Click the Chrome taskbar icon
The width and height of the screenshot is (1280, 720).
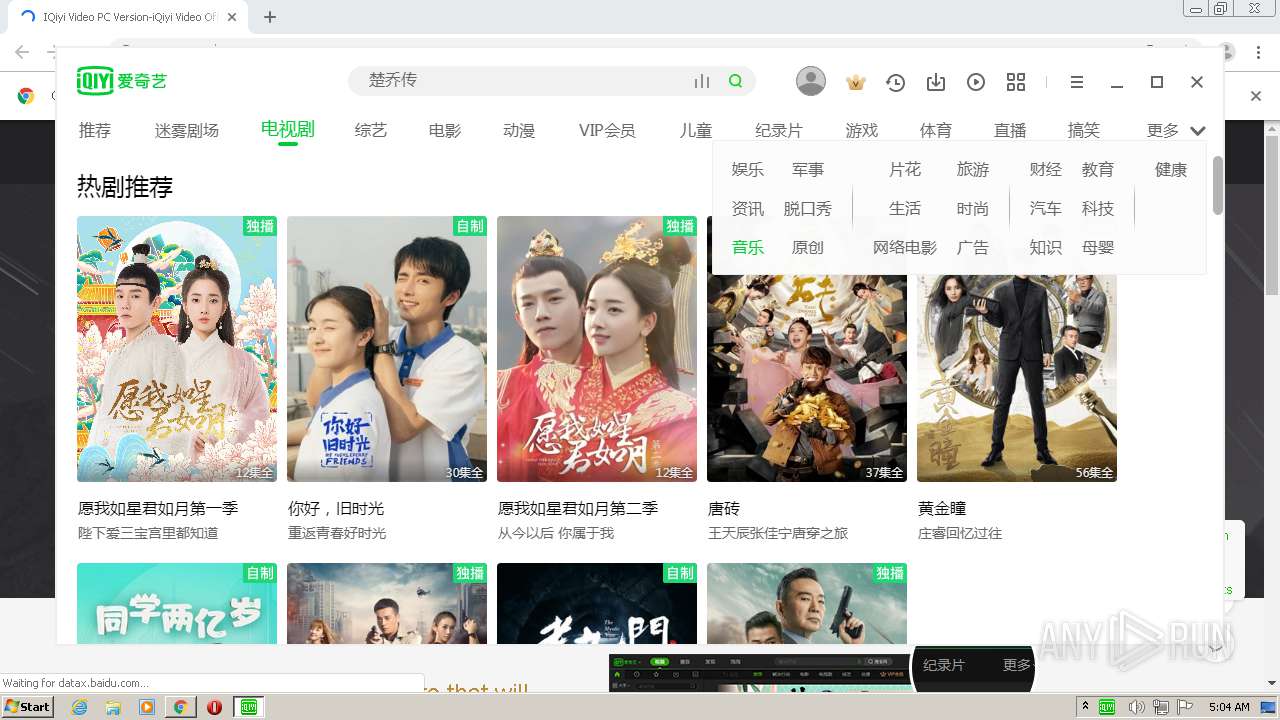[180, 707]
